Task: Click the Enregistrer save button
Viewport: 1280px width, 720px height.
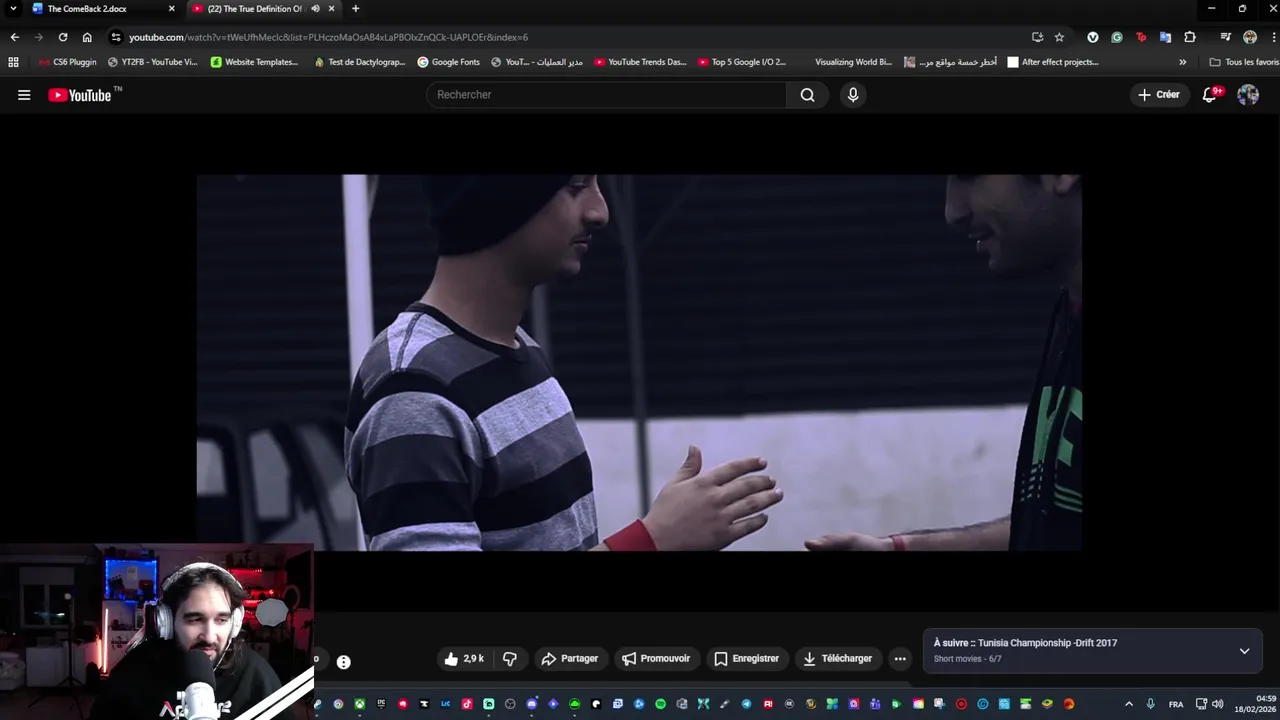Action: [746, 659]
